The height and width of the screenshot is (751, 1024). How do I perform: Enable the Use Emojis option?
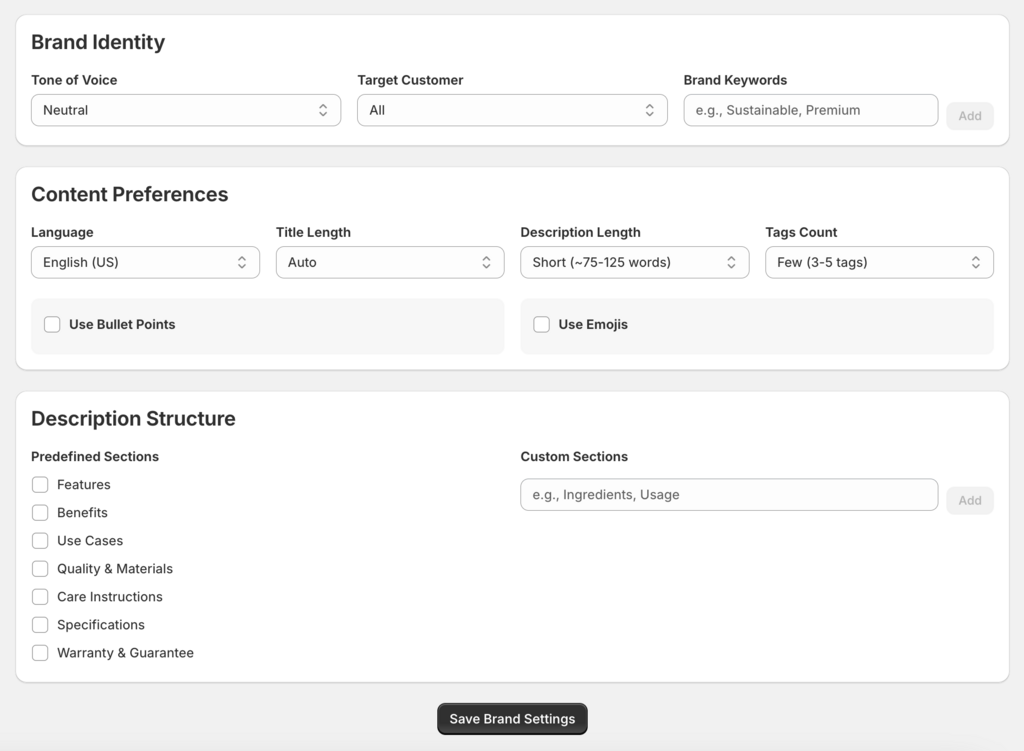[541, 324]
